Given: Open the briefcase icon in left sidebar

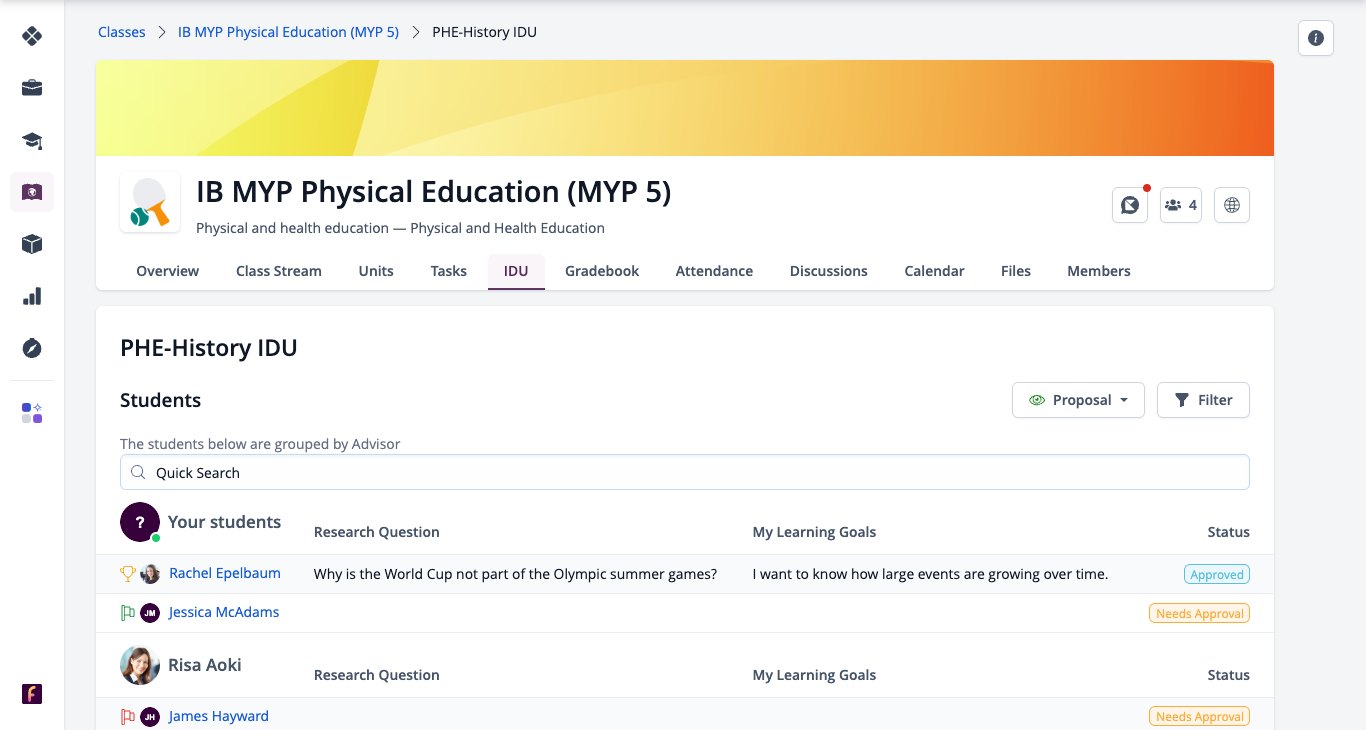Looking at the screenshot, I should tap(32, 88).
